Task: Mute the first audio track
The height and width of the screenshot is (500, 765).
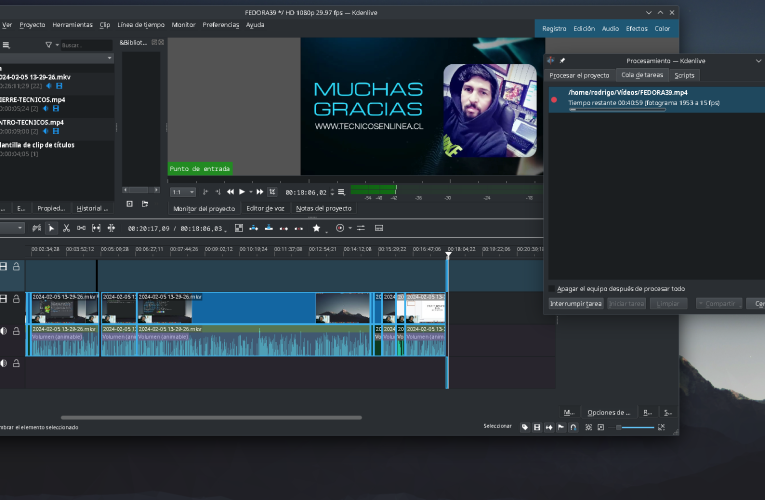Action: click(x=4, y=331)
